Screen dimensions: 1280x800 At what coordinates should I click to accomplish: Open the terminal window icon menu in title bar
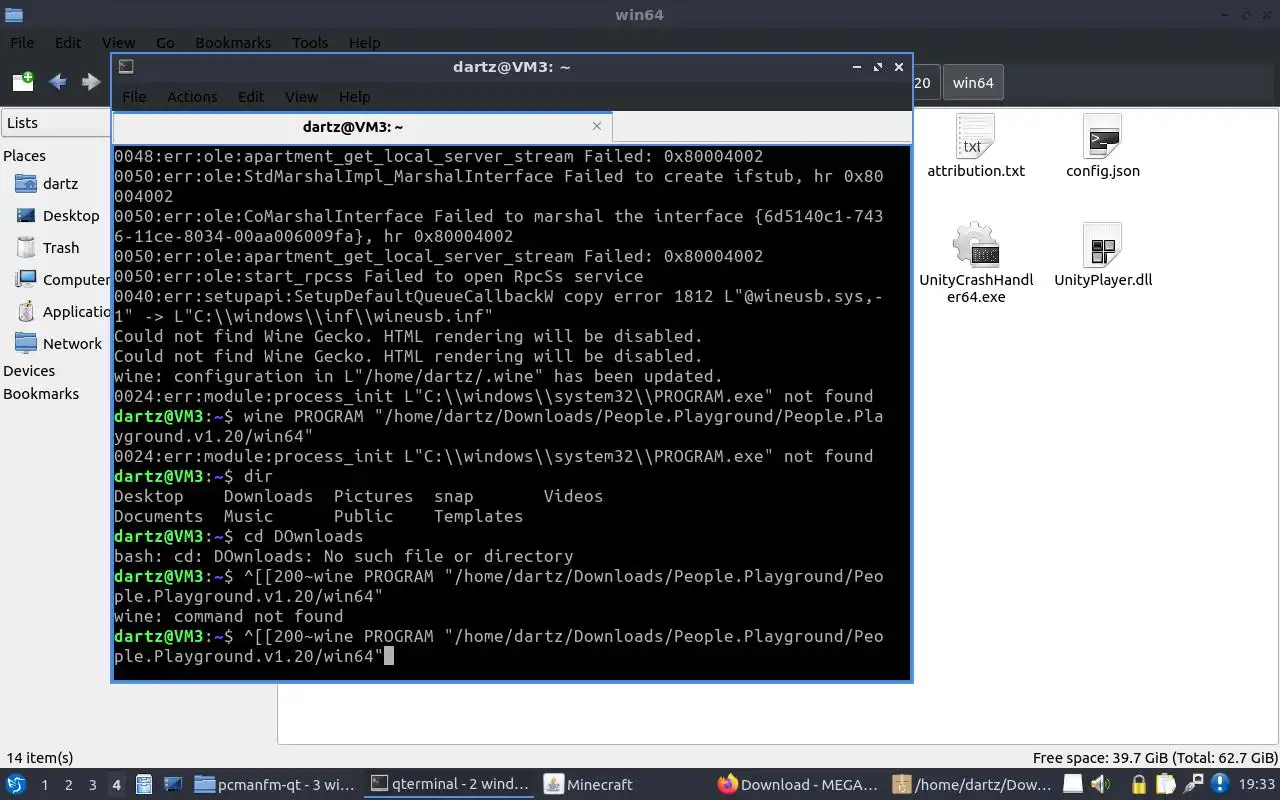point(126,67)
